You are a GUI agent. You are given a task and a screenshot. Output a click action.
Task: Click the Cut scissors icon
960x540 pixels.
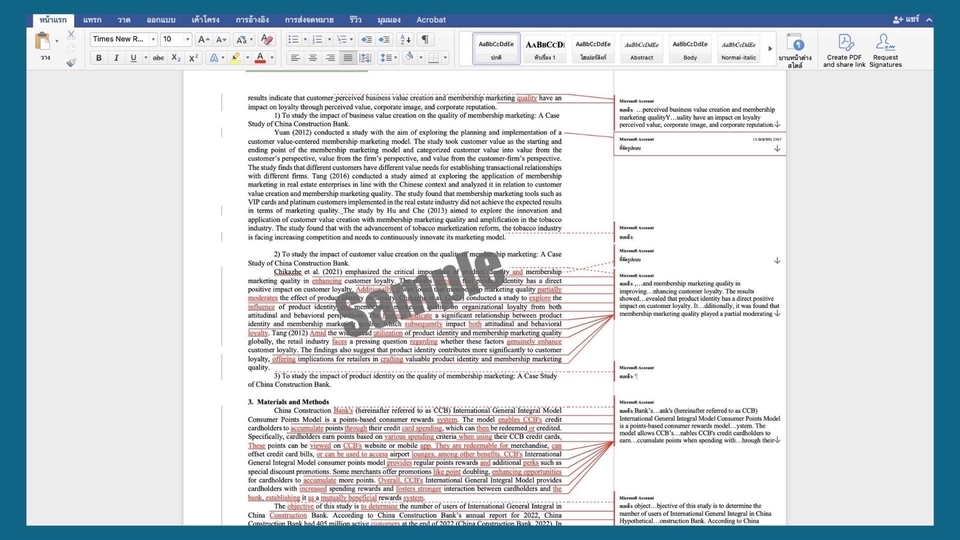(x=71, y=35)
